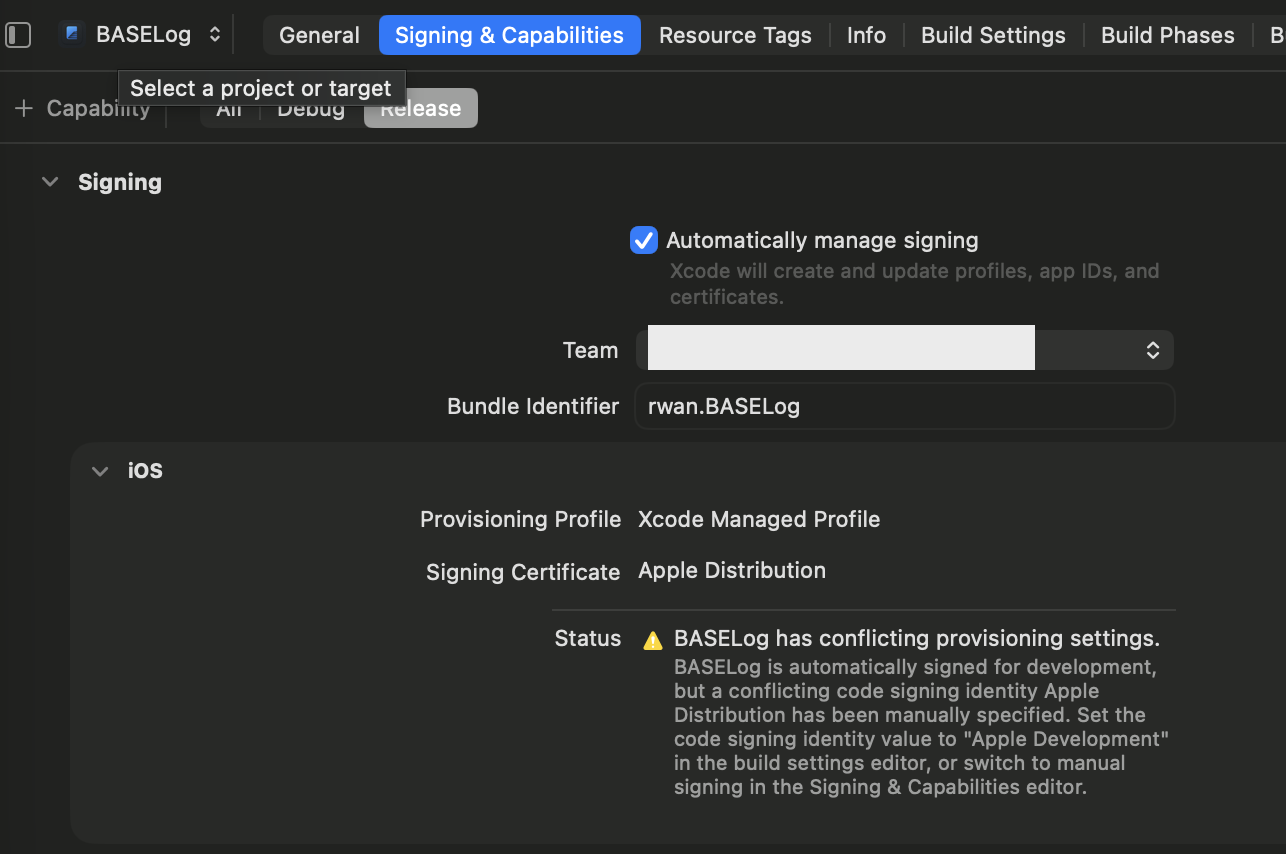The image size is (1286, 854).
Task: Select the All configuration filter
Action: point(229,110)
